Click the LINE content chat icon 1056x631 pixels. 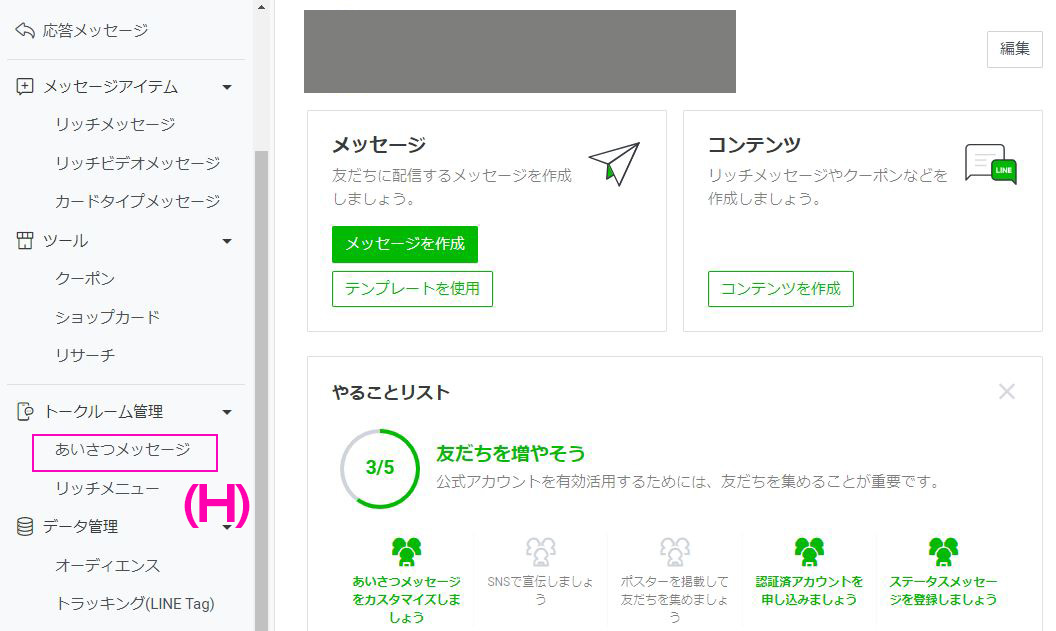click(x=991, y=164)
